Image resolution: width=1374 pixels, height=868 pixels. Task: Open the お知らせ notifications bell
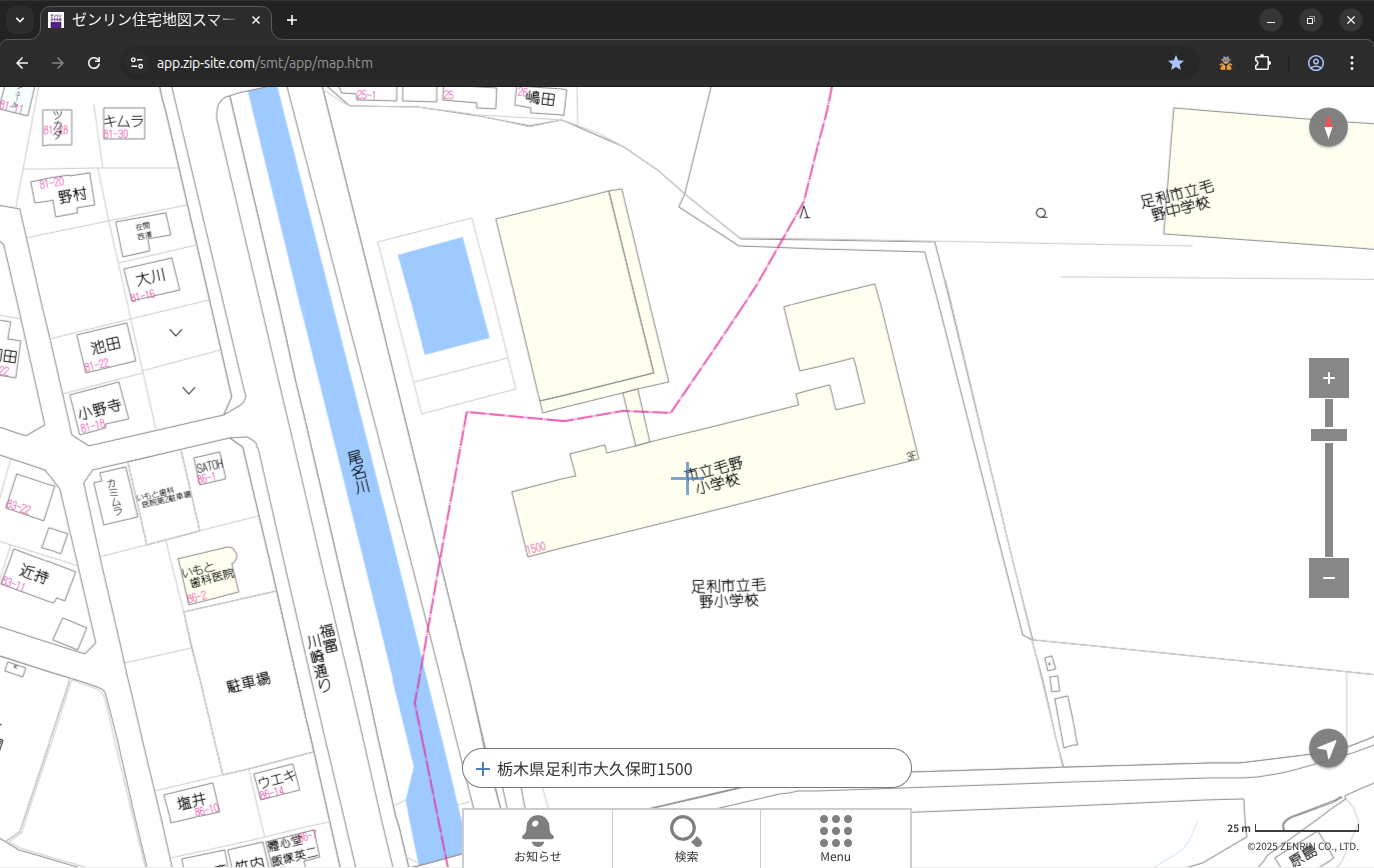point(538,838)
